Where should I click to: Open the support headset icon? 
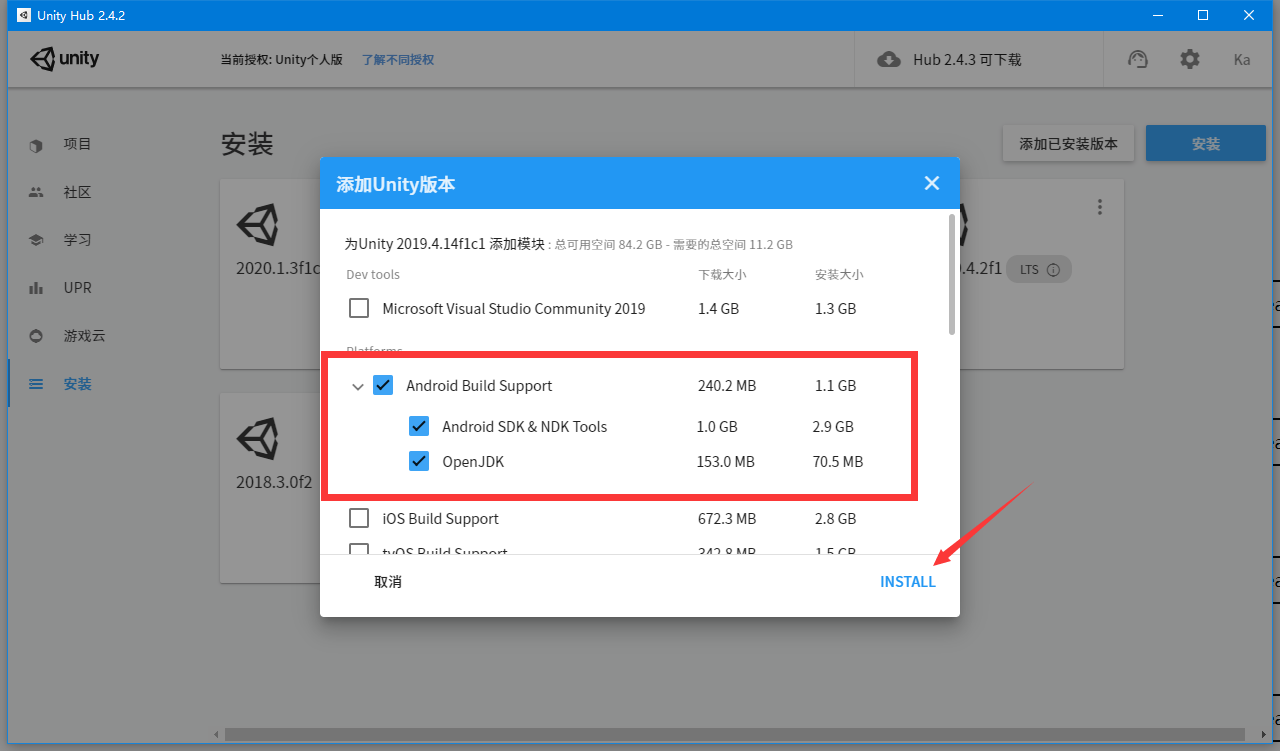[1138, 59]
